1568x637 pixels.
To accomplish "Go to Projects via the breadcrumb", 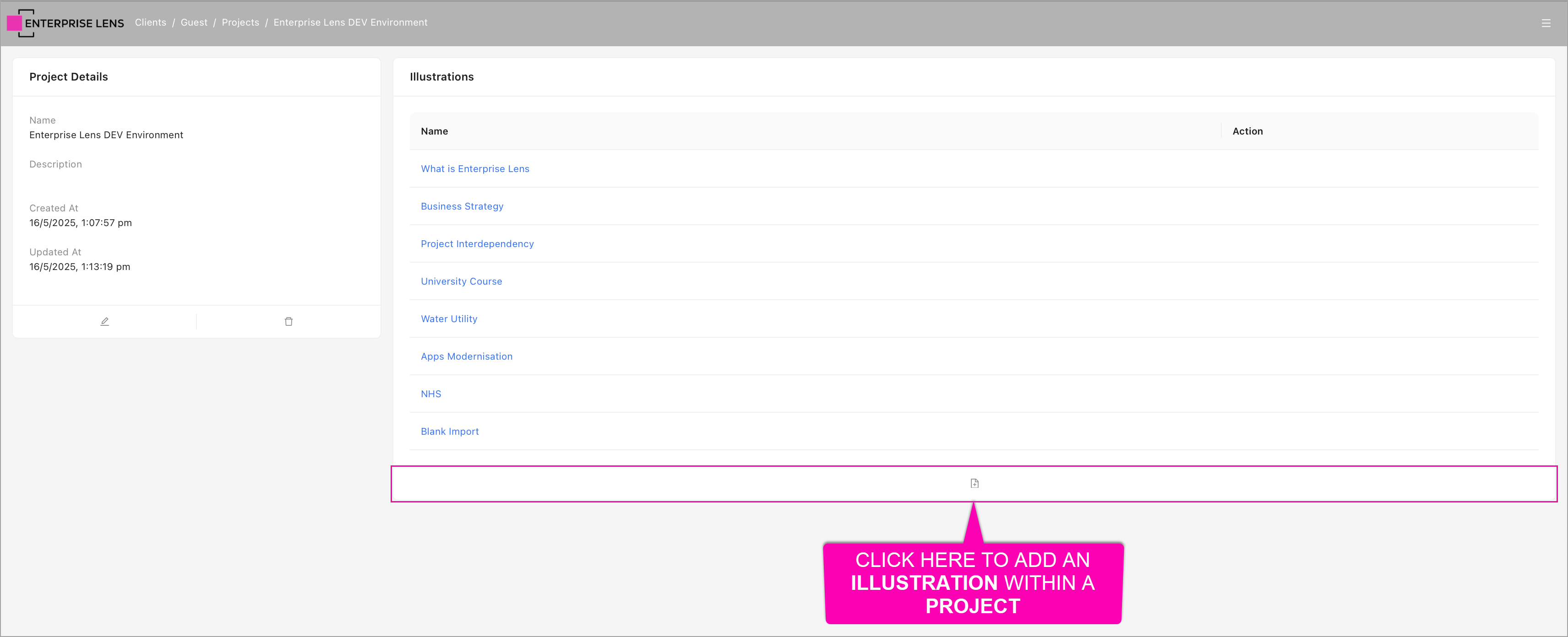I will tap(240, 22).
